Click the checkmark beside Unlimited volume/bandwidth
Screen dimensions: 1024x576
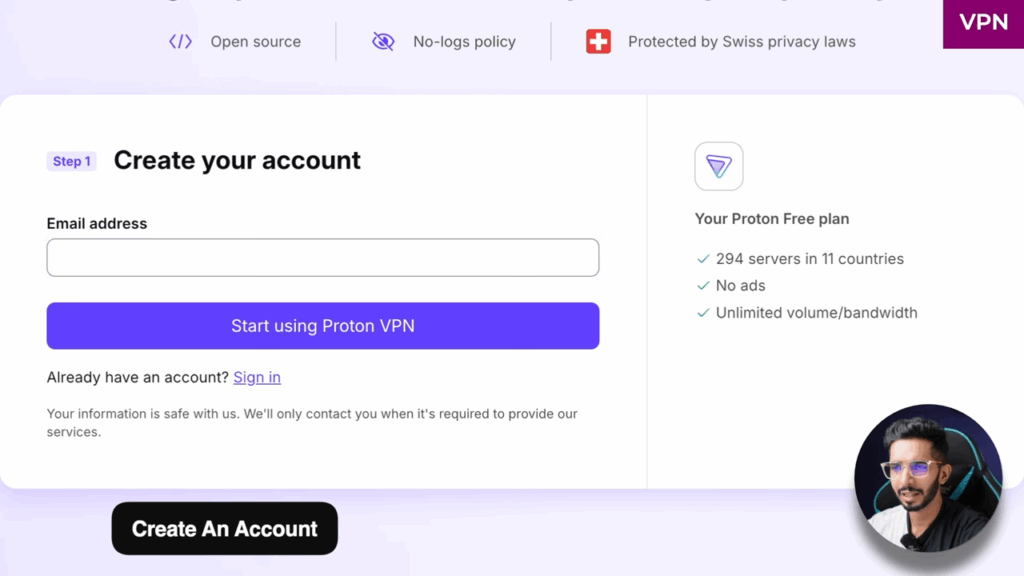703,313
